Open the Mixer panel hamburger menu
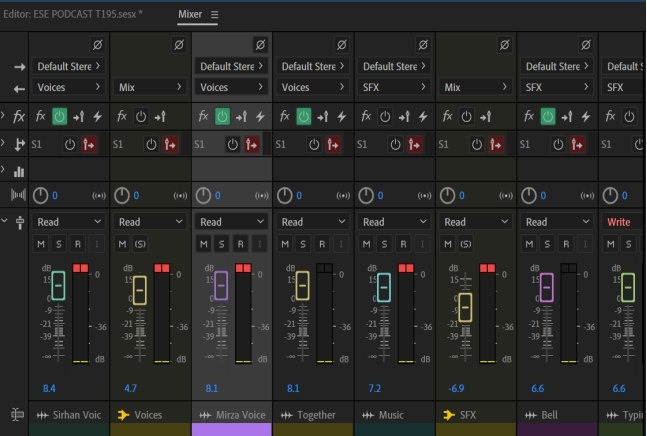 [x=214, y=16]
